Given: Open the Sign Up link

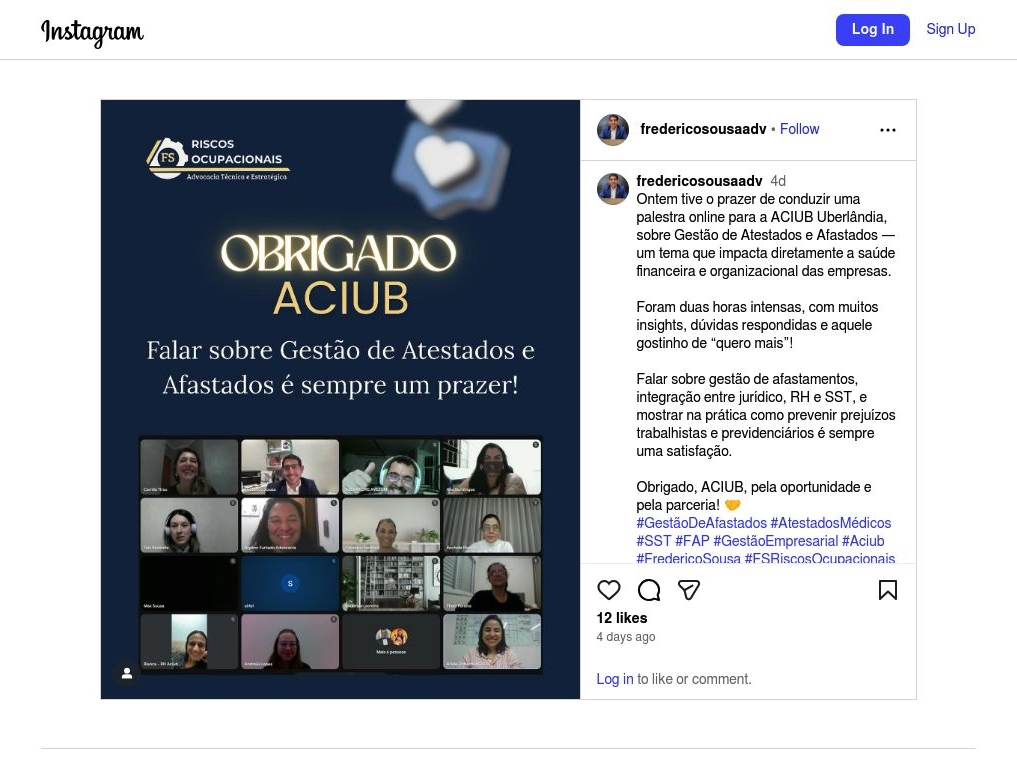Looking at the screenshot, I should pyautogui.click(x=950, y=29).
